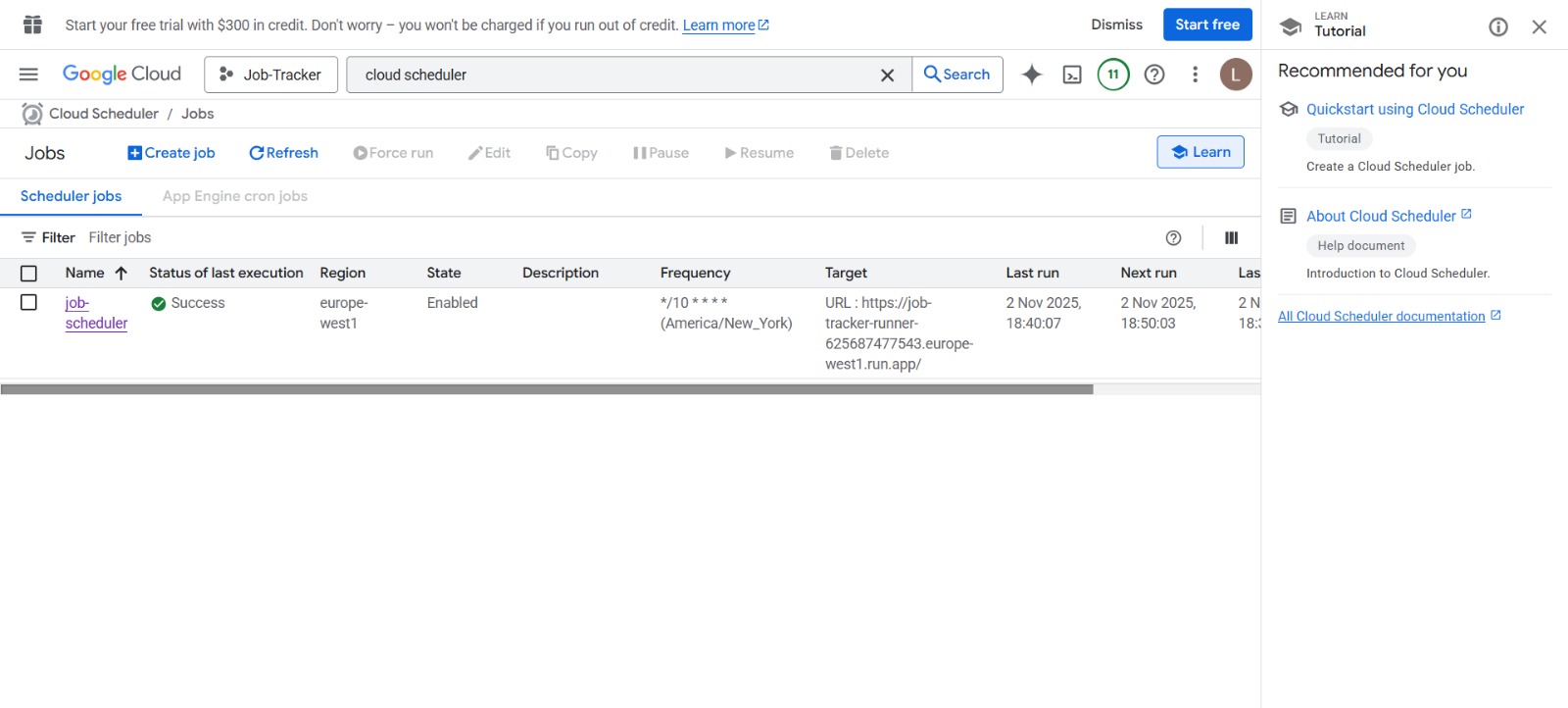Click the State column header
The image size is (1568, 708).
click(x=444, y=273)
